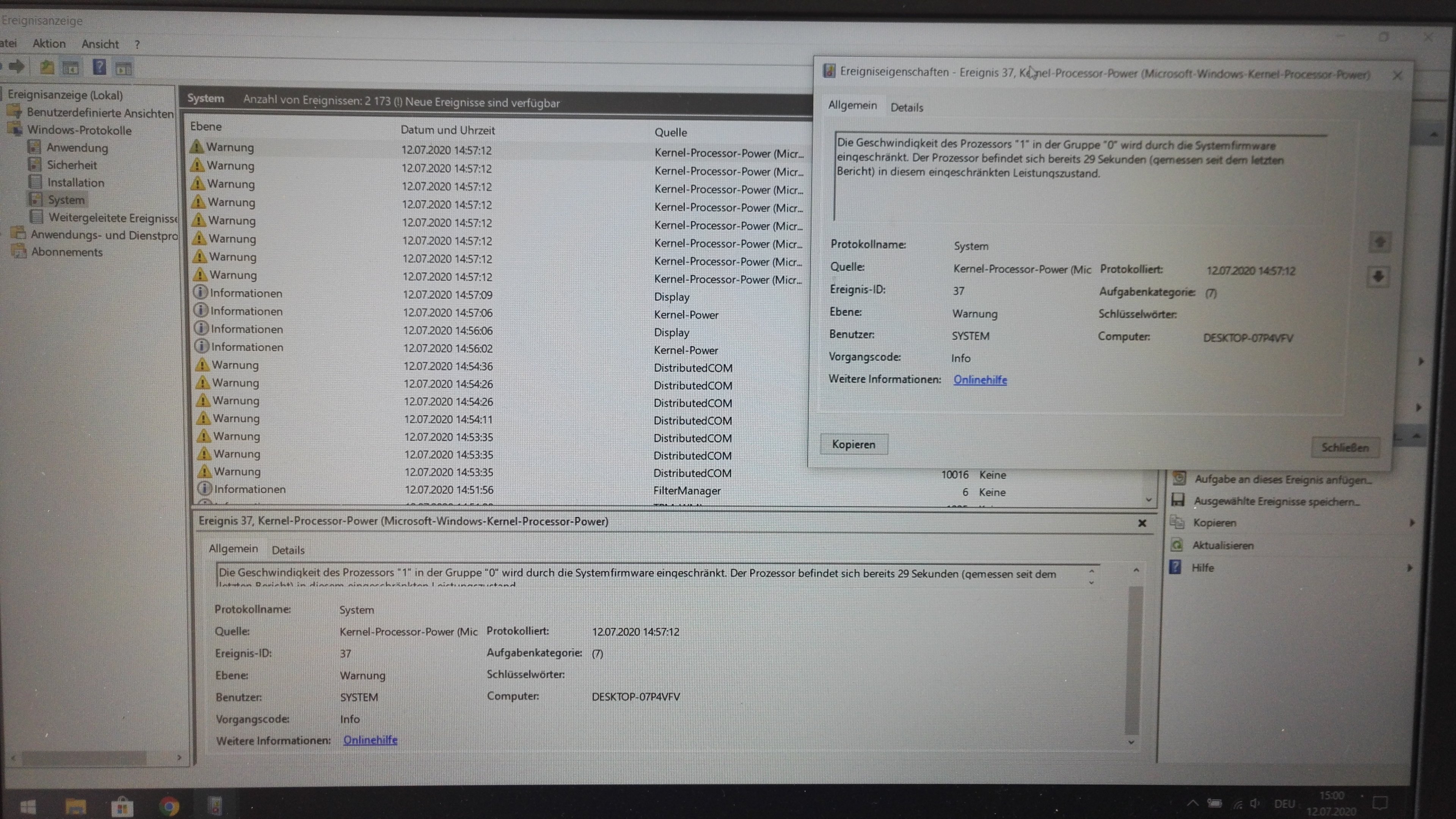The image size is (1456, 819).
Task: Close the bottom event preview pane
Action: [1142, 523]
